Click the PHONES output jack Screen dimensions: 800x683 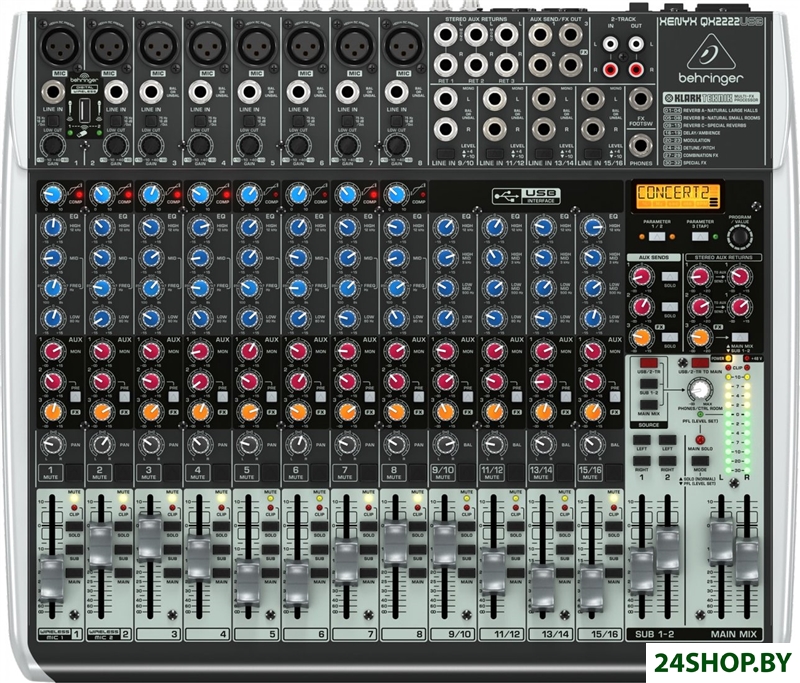[640, 146]
